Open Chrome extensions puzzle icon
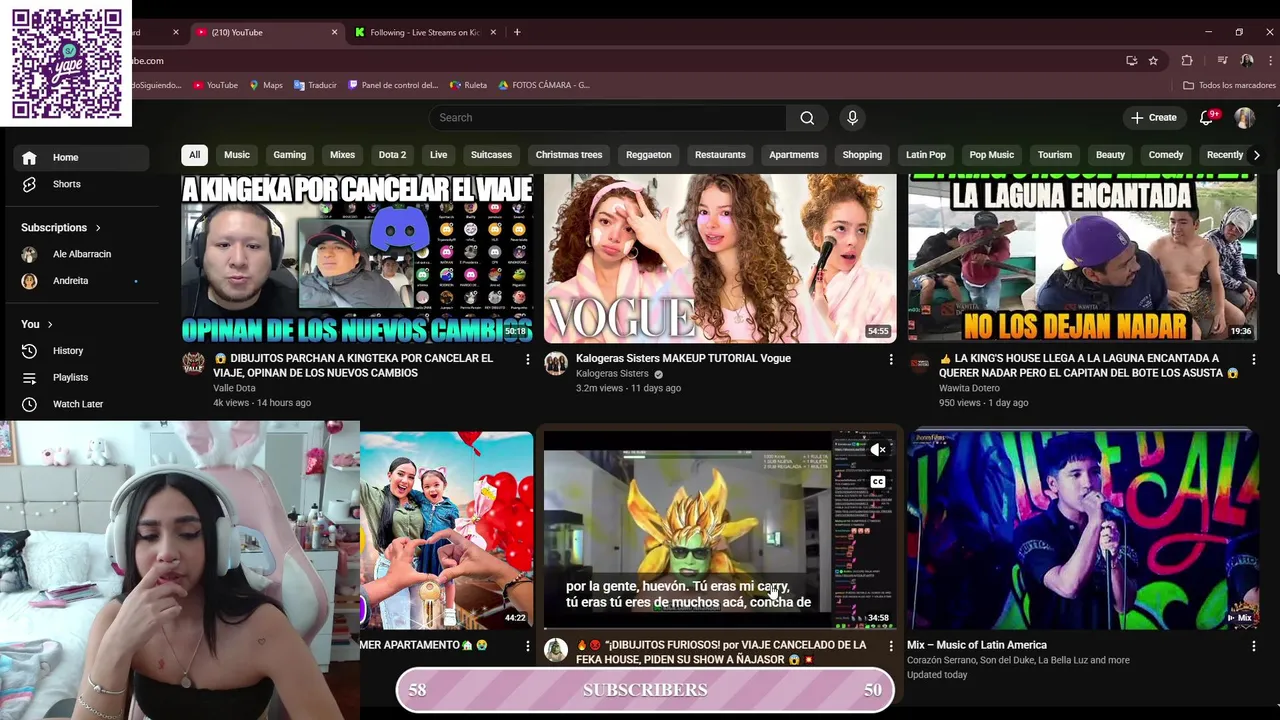This screenshot has height=720, width=1280. [1187, 61]
